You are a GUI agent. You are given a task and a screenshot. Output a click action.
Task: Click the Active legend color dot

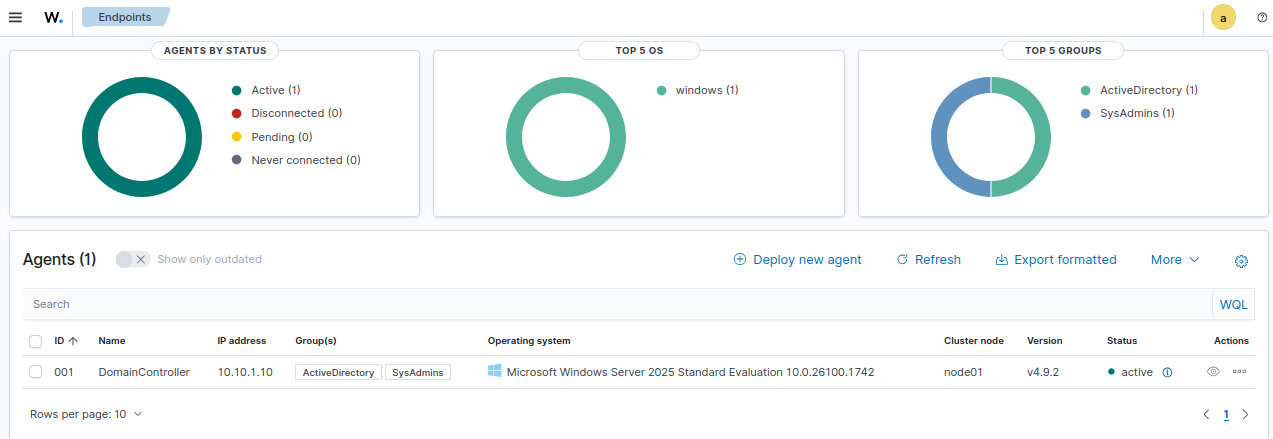(x=237, y=90)
